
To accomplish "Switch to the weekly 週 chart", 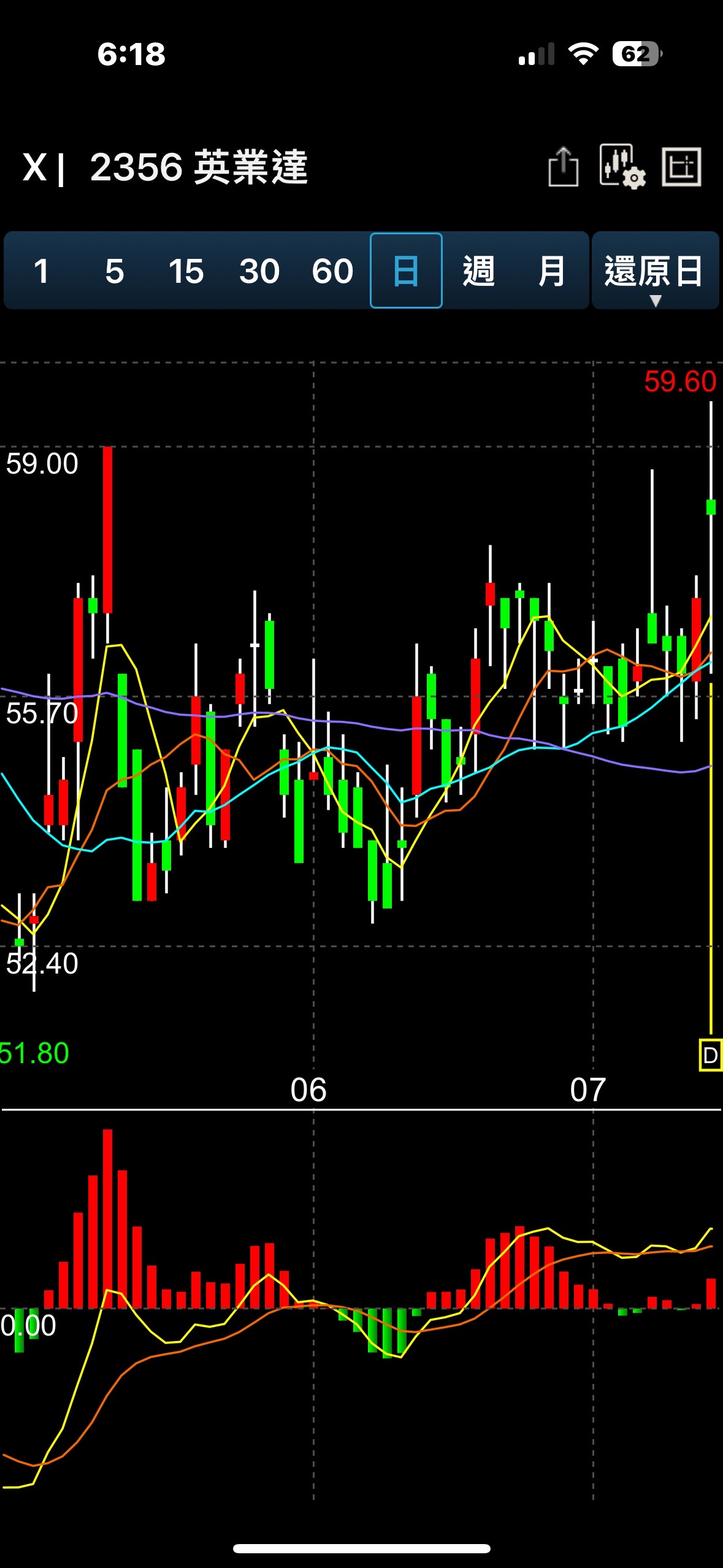I will [x=478, y=271].
